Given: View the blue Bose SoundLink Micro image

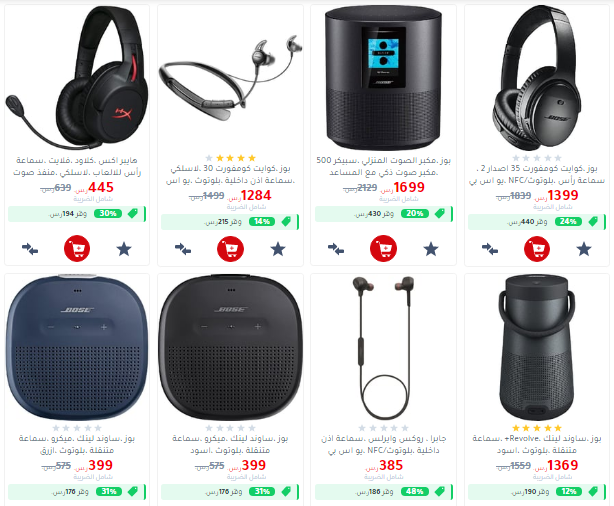Looking at the screenshot, I should point(77,348).
